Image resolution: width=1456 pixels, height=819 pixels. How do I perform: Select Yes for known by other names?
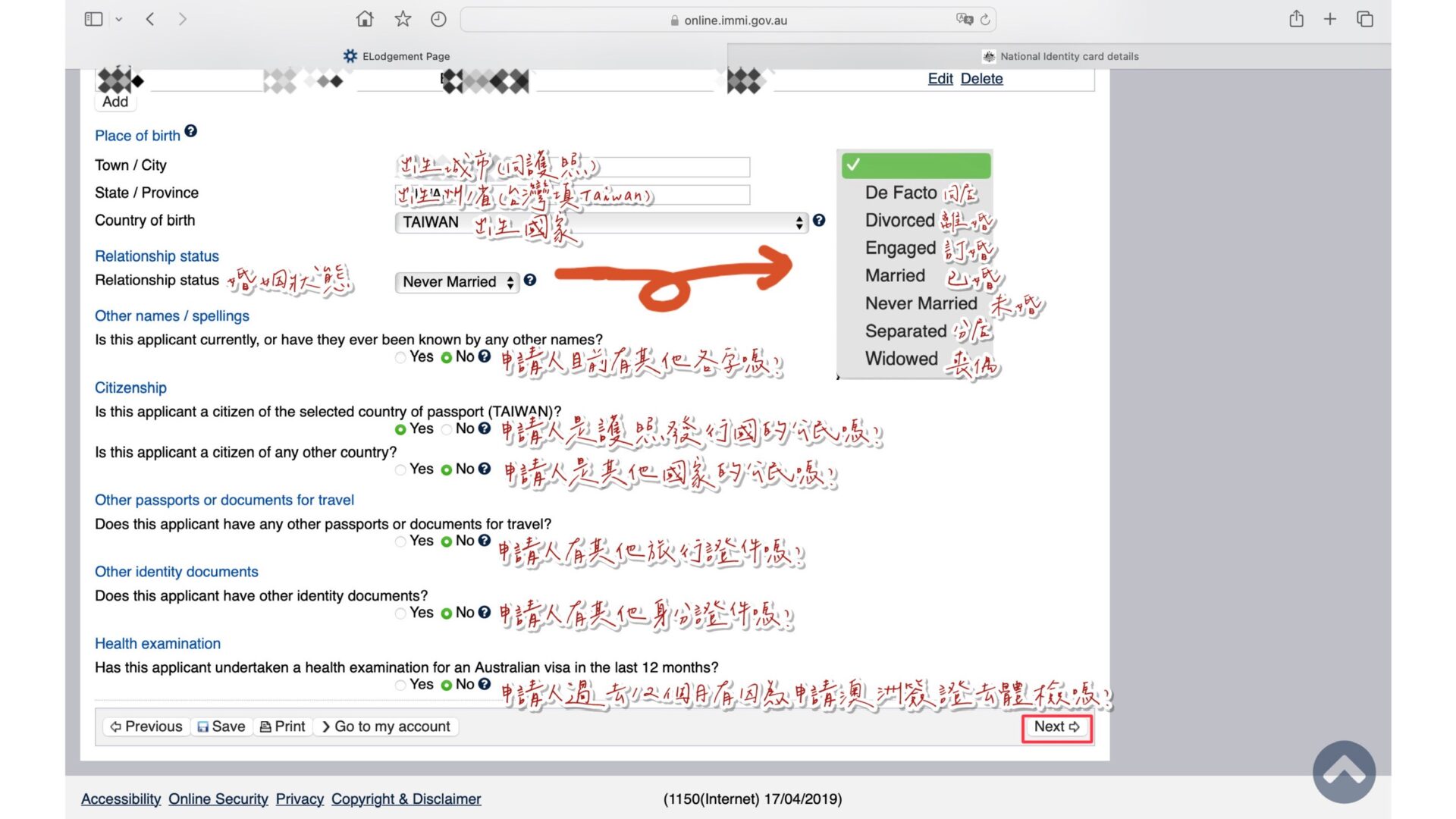[400, 358]
